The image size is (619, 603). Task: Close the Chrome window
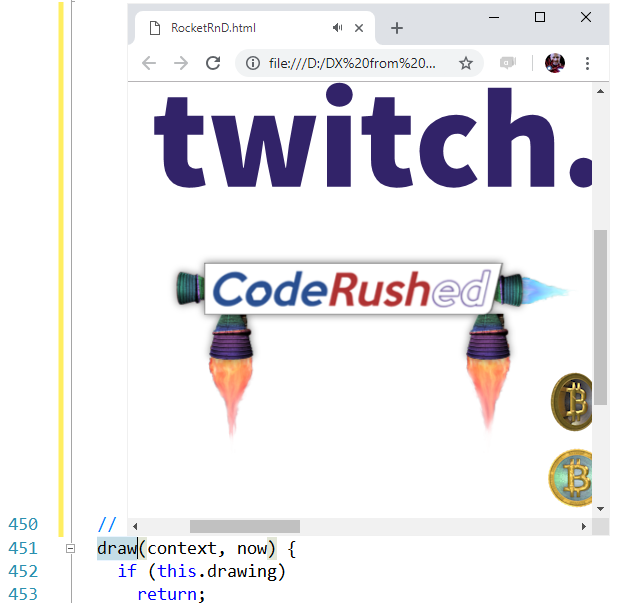[x=586, y=17]
